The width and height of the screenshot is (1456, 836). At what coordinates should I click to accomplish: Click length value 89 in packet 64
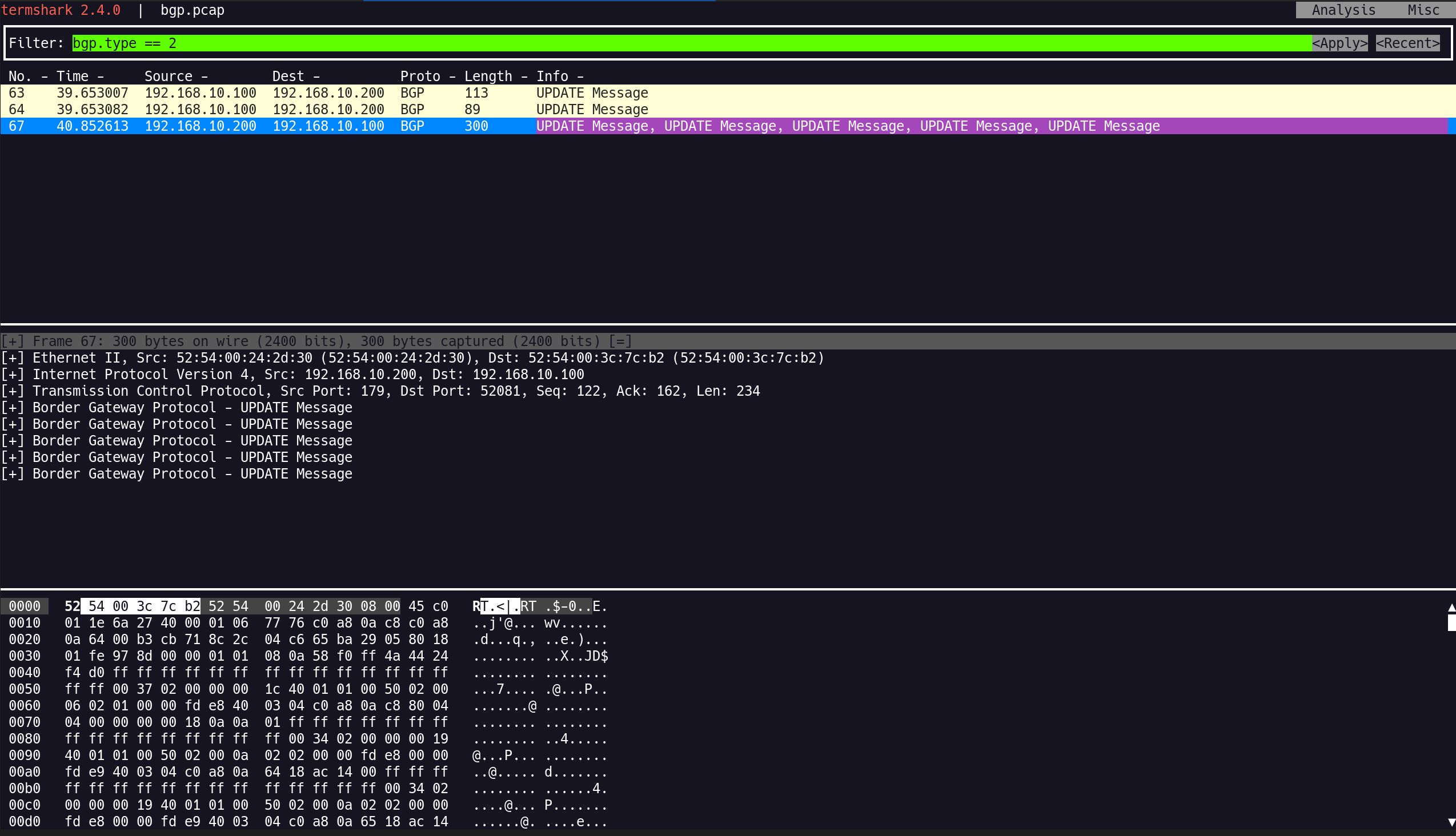472,110
